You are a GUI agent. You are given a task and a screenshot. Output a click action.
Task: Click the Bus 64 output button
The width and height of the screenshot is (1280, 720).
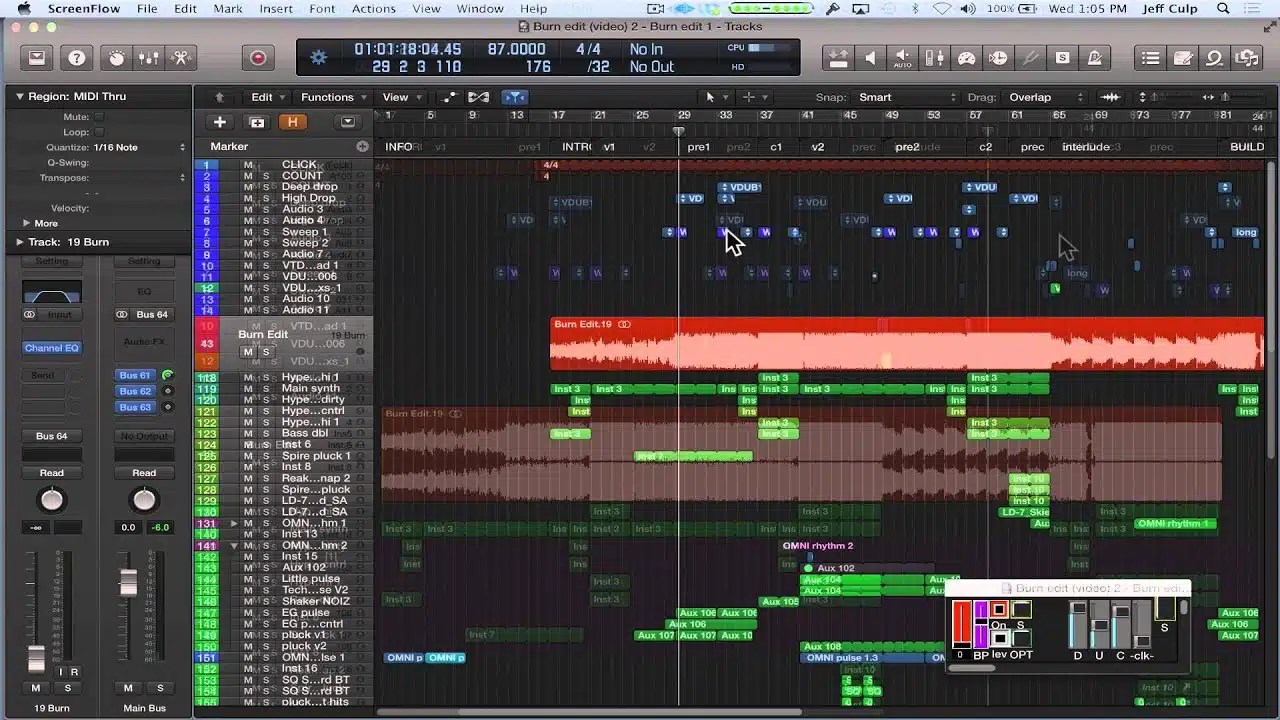pyautogui.click(x=50, y=435)
